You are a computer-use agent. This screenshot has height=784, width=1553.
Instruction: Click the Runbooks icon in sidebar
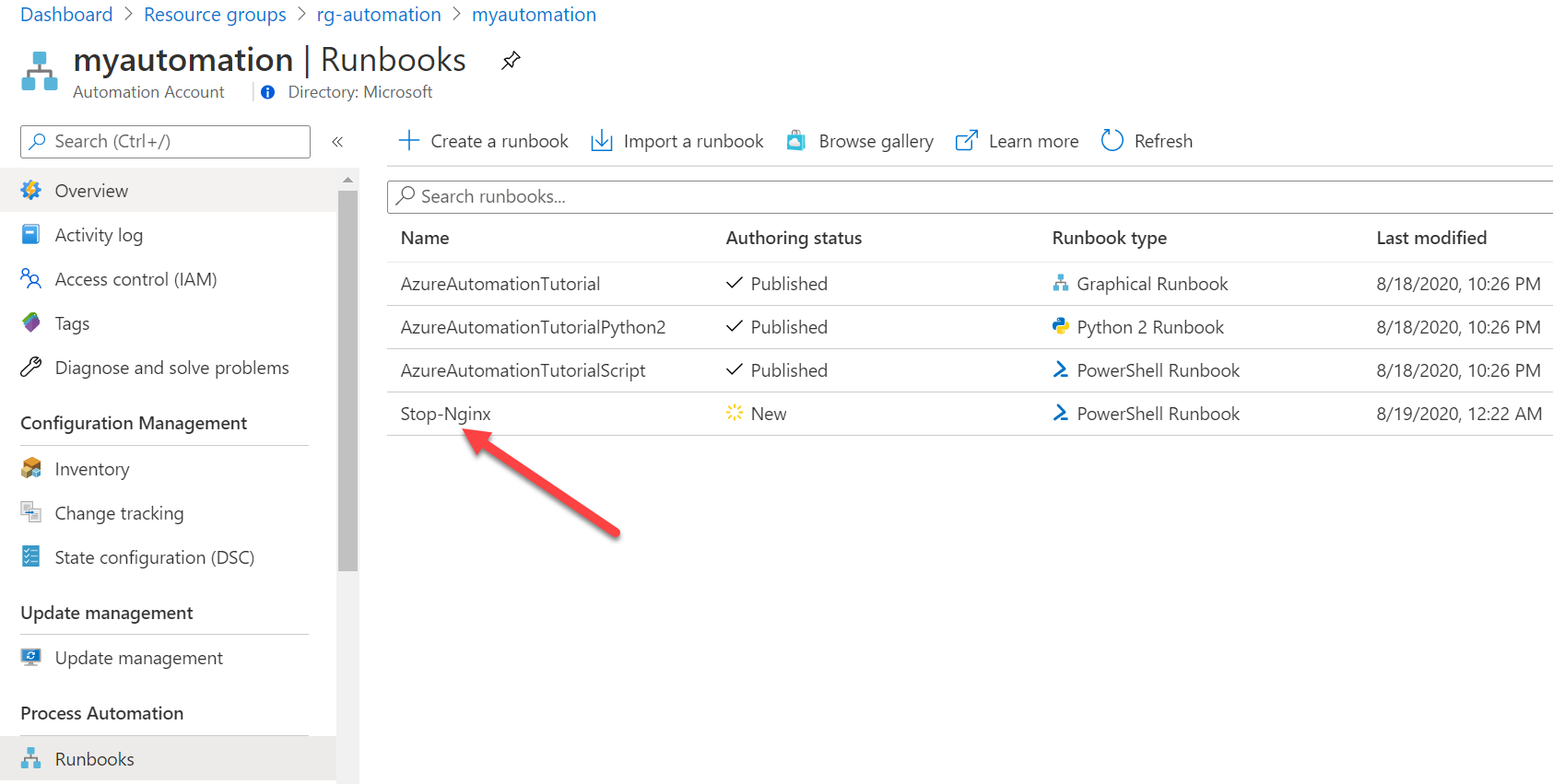[30, 759]
